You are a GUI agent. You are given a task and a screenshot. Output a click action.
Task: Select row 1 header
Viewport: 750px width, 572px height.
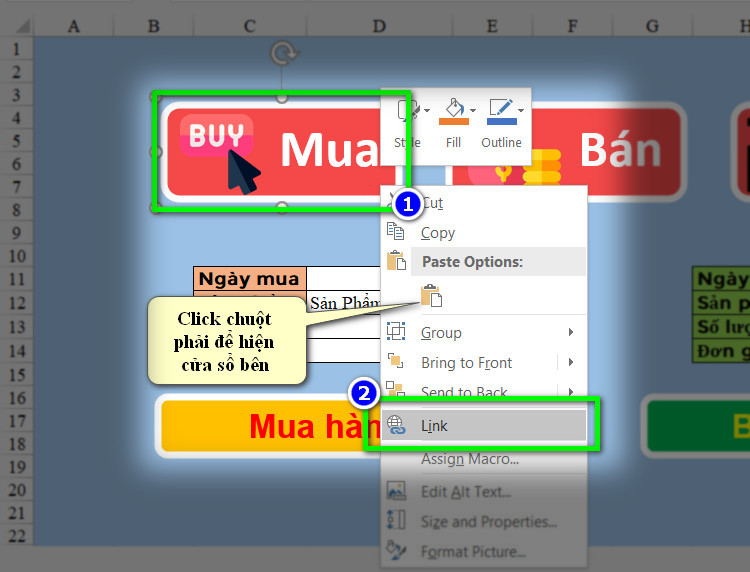(16, 49)
